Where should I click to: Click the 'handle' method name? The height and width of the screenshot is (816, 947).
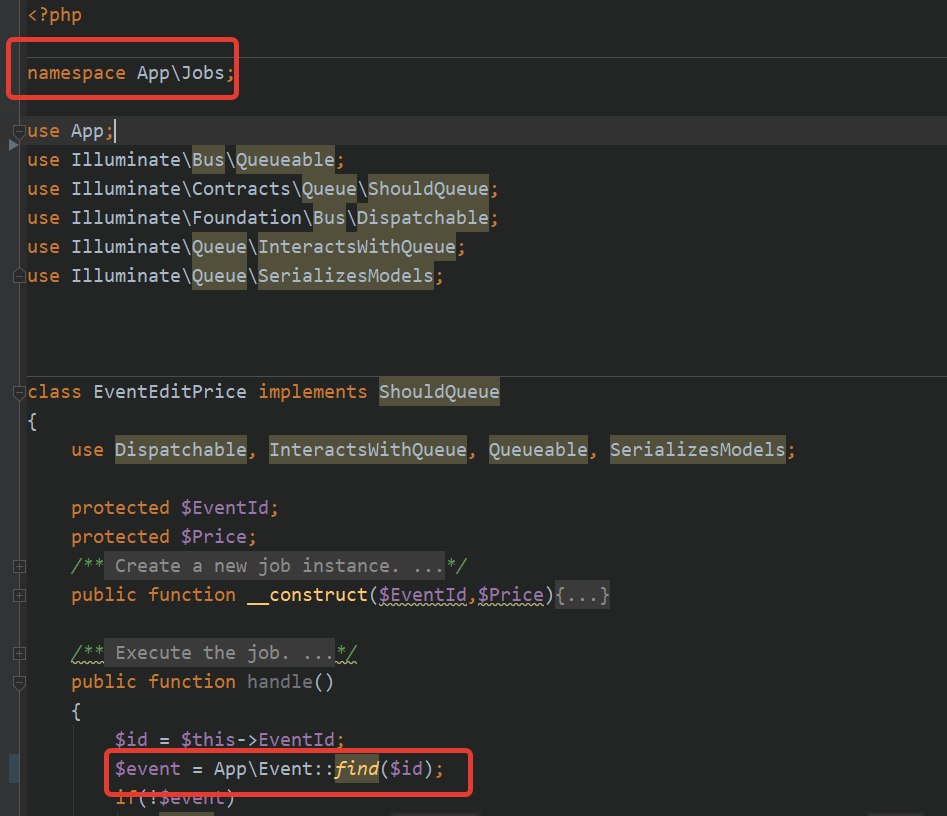point(280,683)
